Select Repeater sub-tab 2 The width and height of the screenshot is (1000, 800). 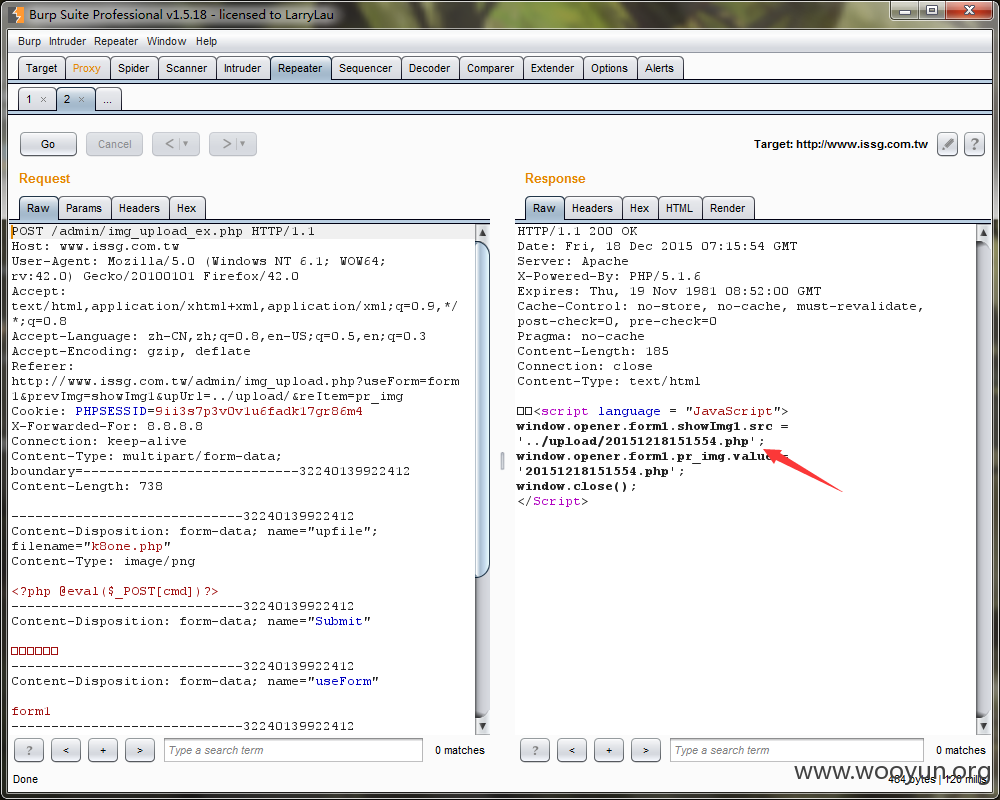(67, 100)
